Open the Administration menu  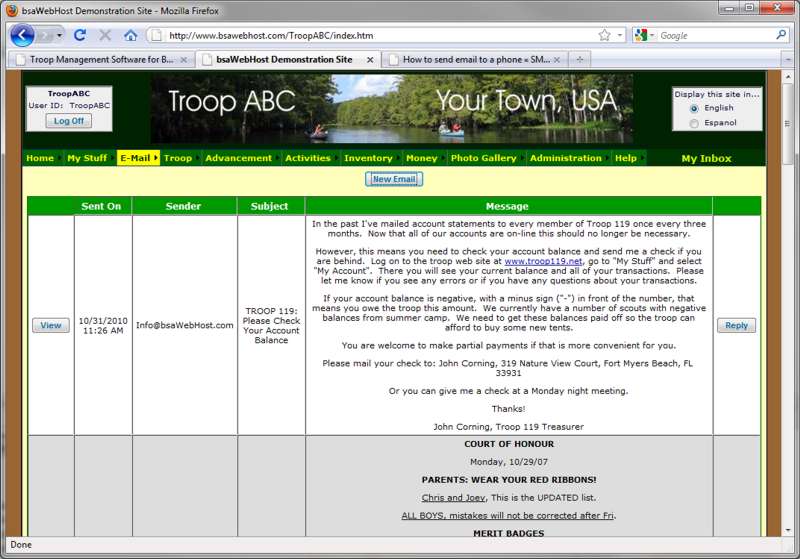coord(565,158)
